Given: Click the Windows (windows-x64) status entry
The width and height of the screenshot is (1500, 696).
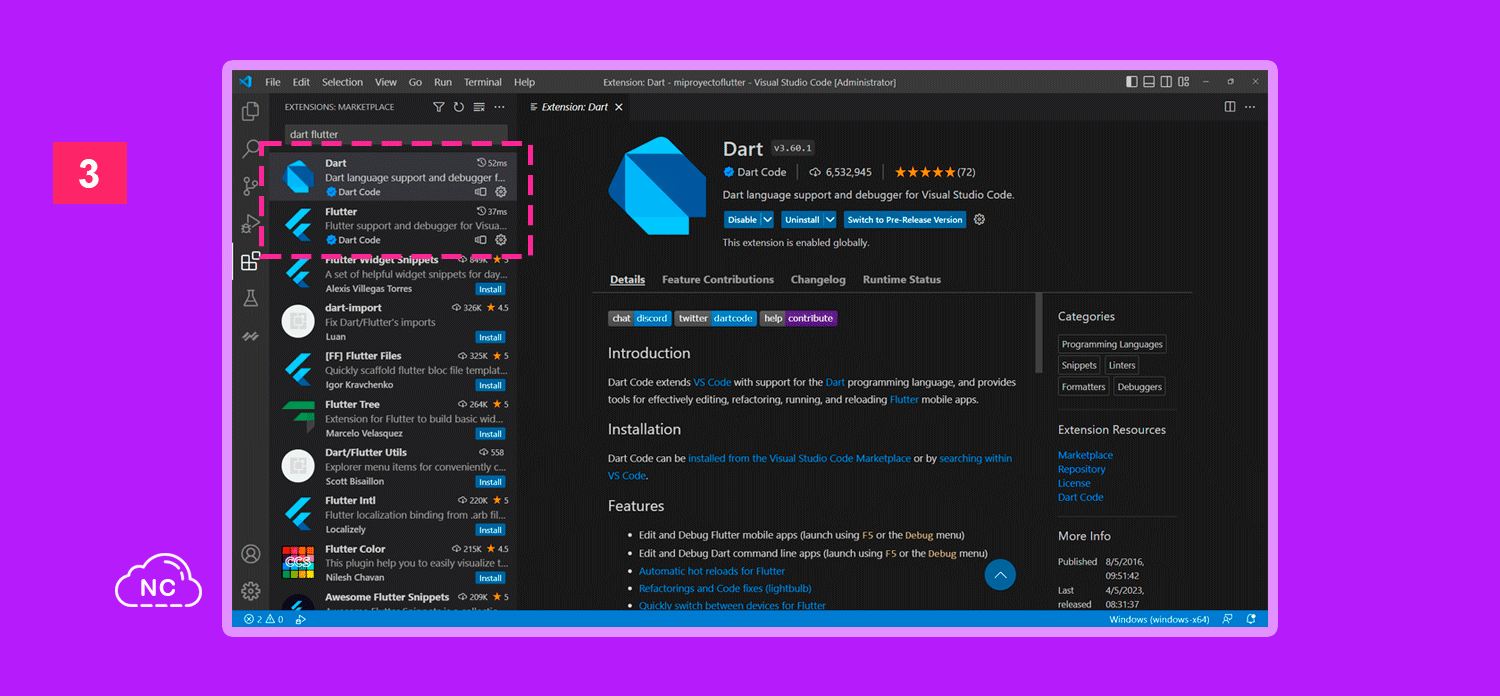Looking at the screenshot, I should click(x=1159, y=619).
